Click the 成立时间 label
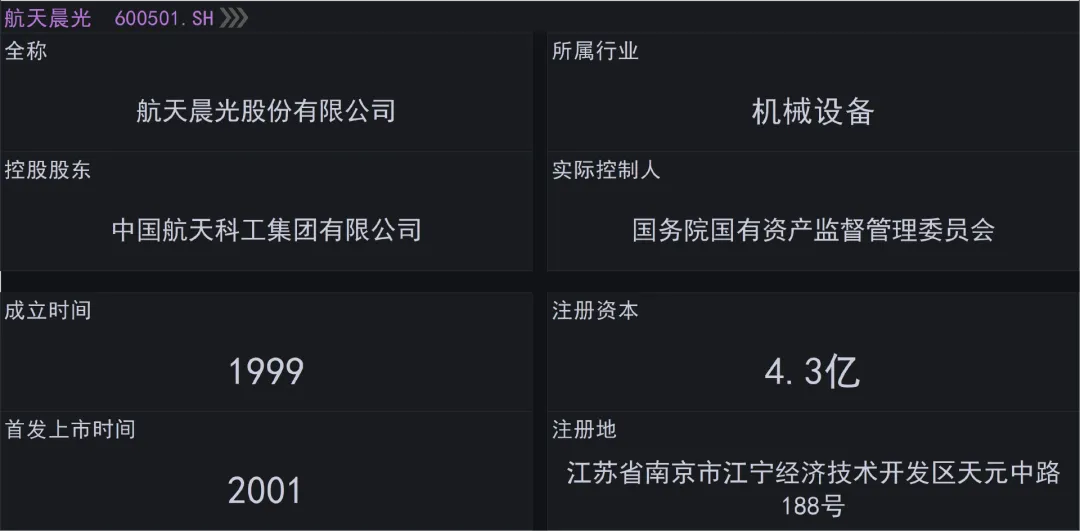1080x531 pixels. 48,311
